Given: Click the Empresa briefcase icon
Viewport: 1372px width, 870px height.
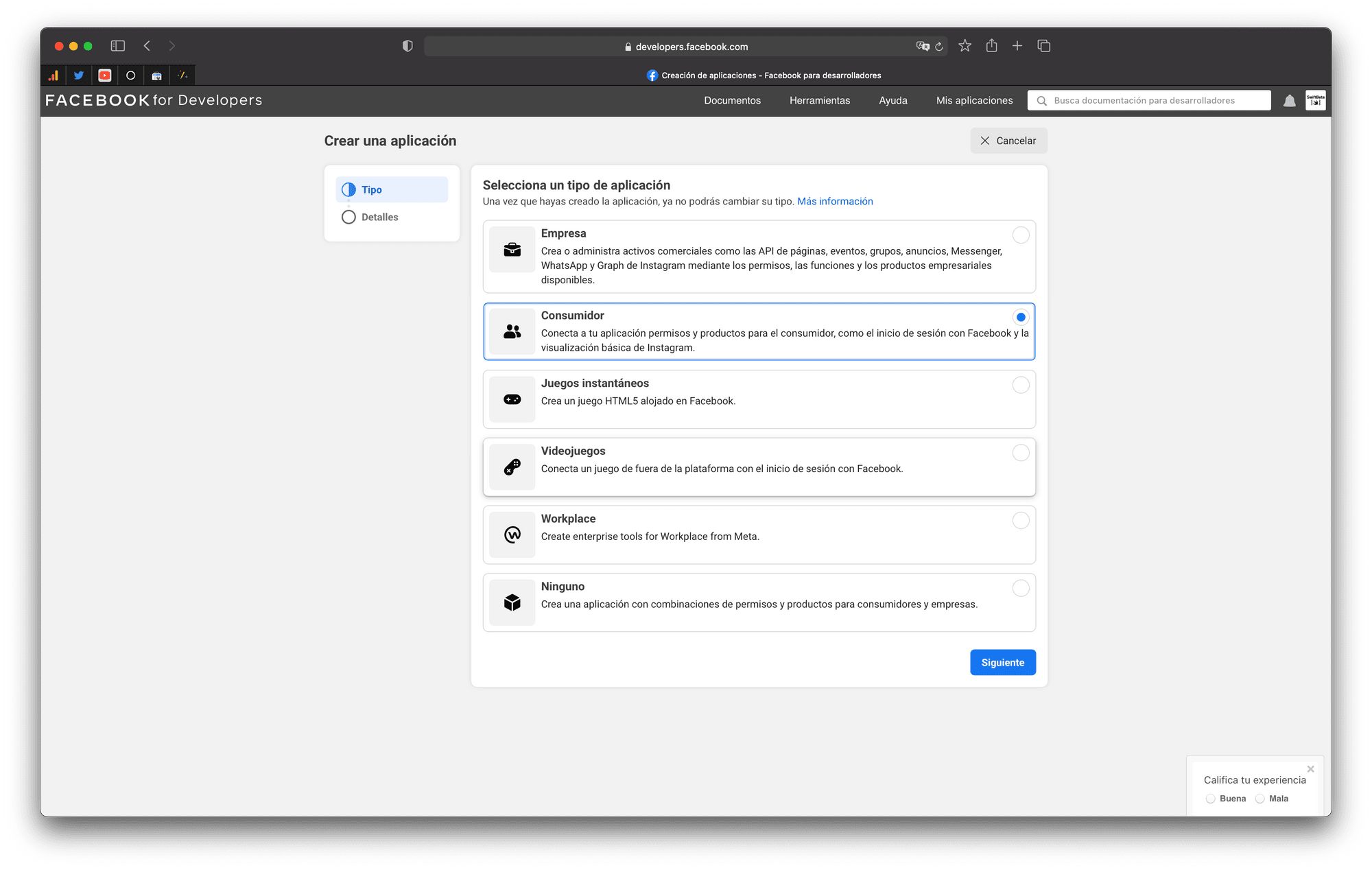Looking at the screenshot, I should click(x=512, y=250).
